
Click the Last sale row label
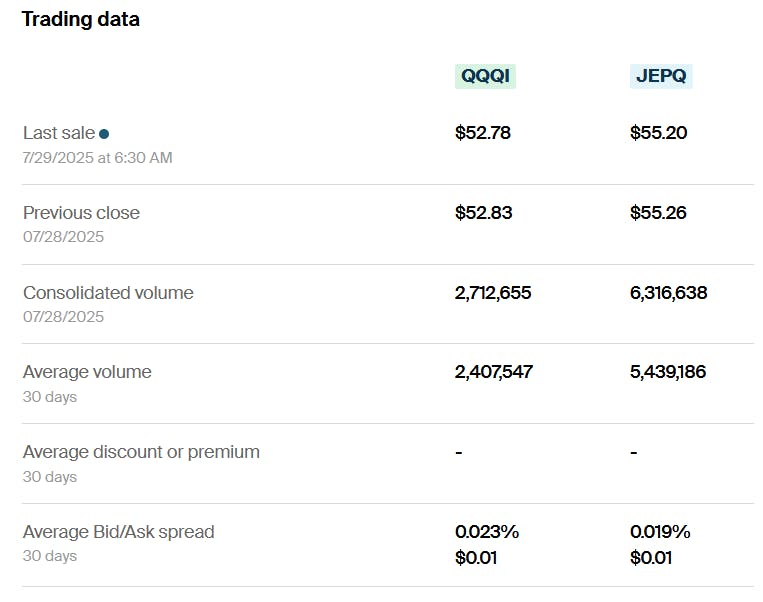tap(59, 133)
